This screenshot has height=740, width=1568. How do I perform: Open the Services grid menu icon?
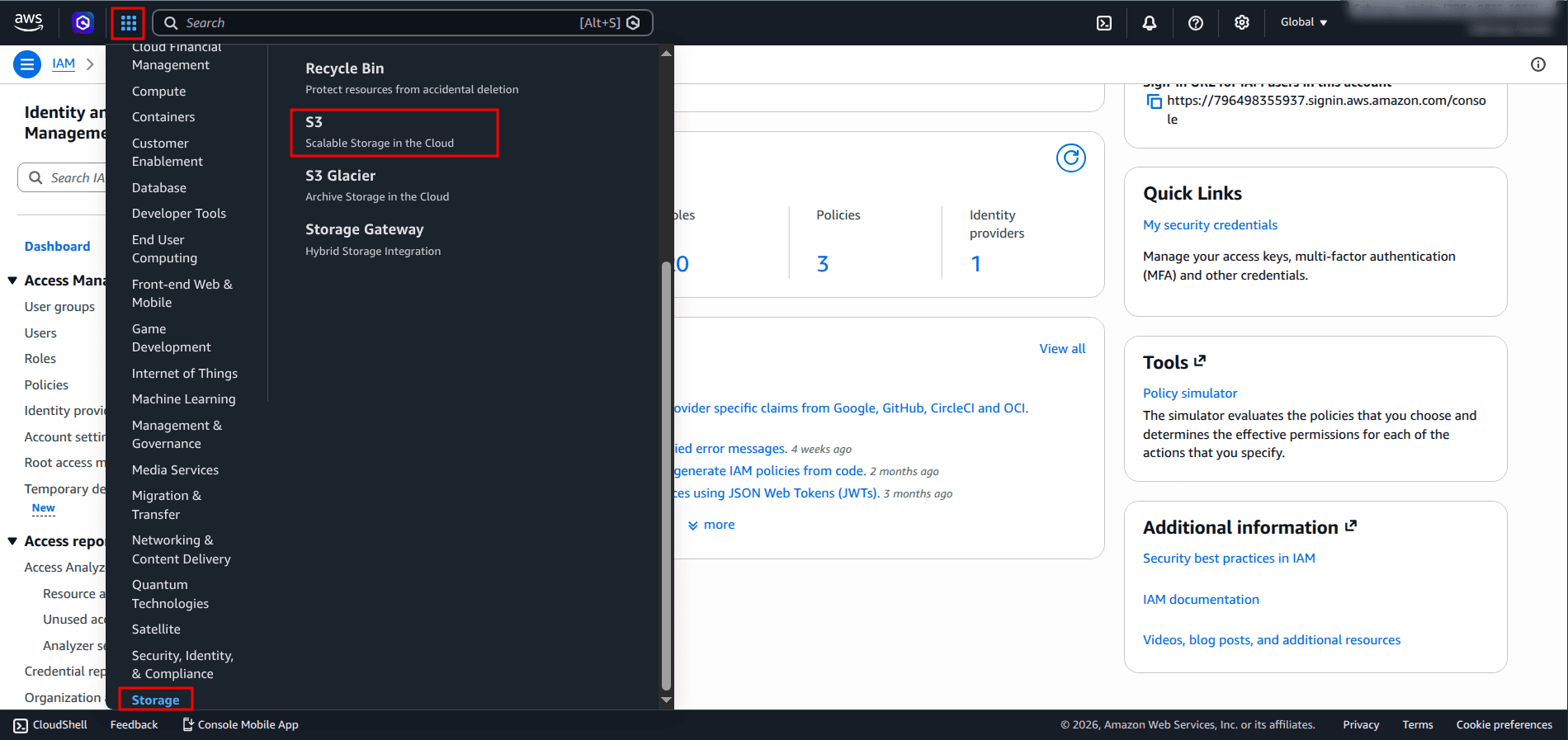click(128, 23)
